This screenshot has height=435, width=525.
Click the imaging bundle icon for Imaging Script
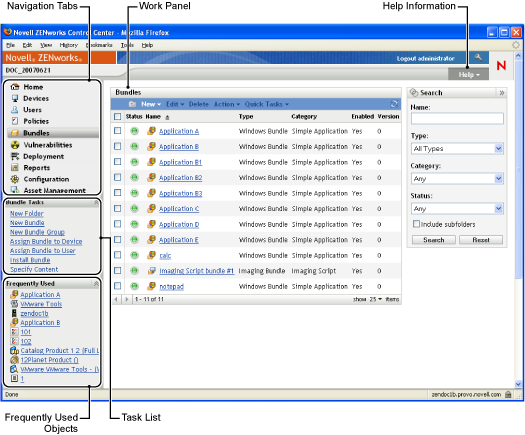click(x=152, y=271)
